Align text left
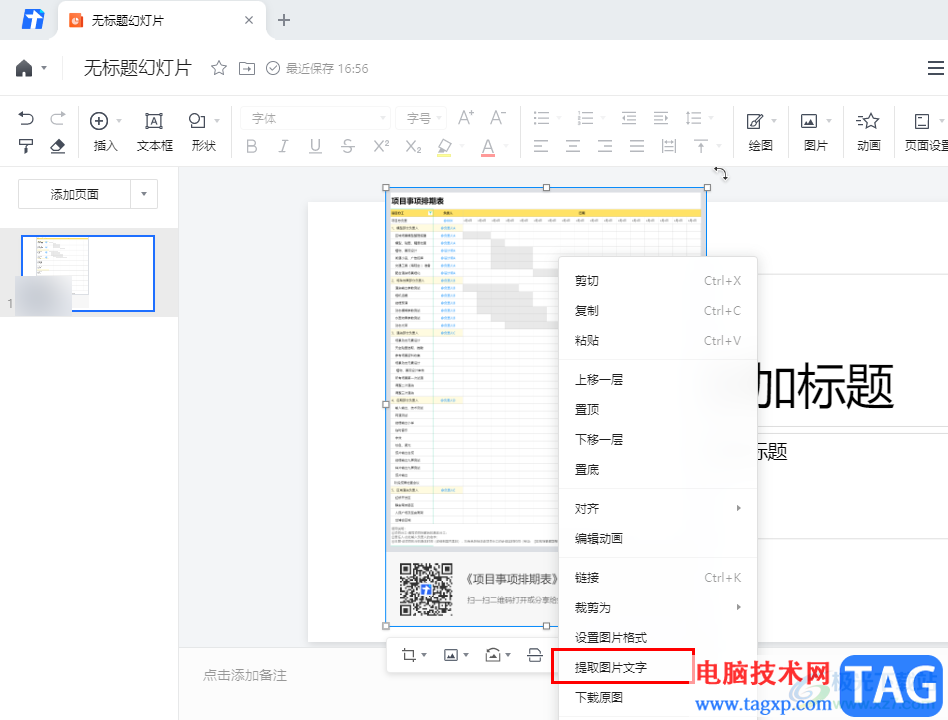The height and width of the screenshot is (720, 948). pos(541,146)
